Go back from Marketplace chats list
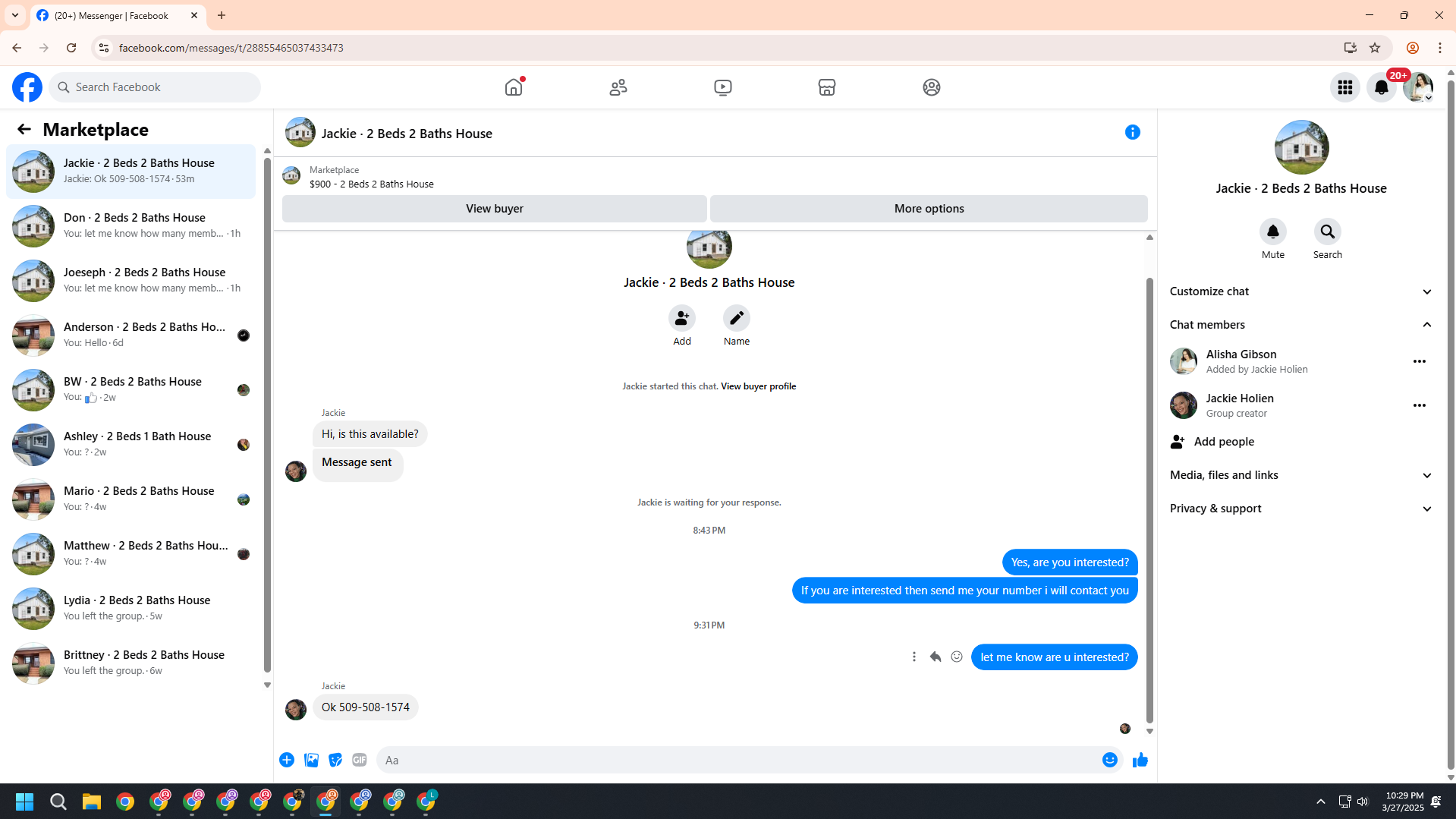The image size is (1456, 819). click(x=24, y=130)
